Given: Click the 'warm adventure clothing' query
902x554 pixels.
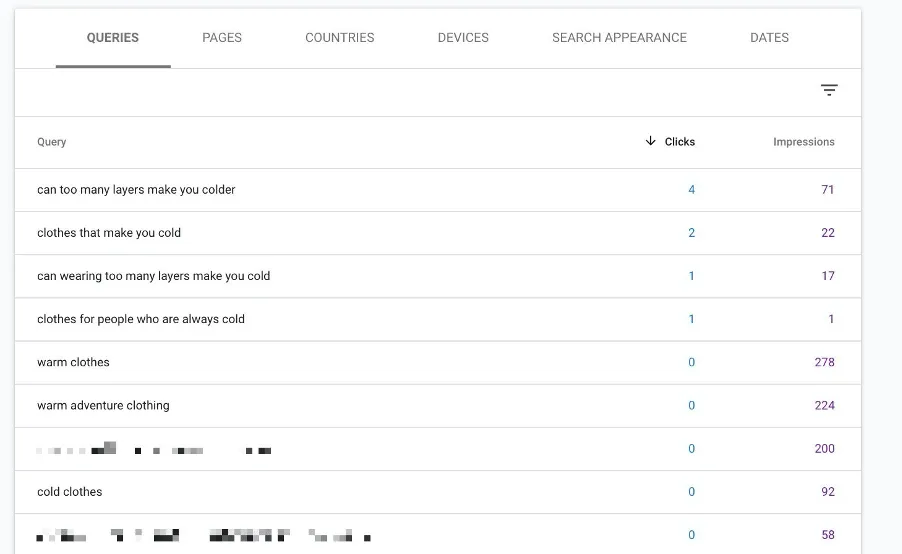Looking at the screenshot, I should tap(103, 405).
